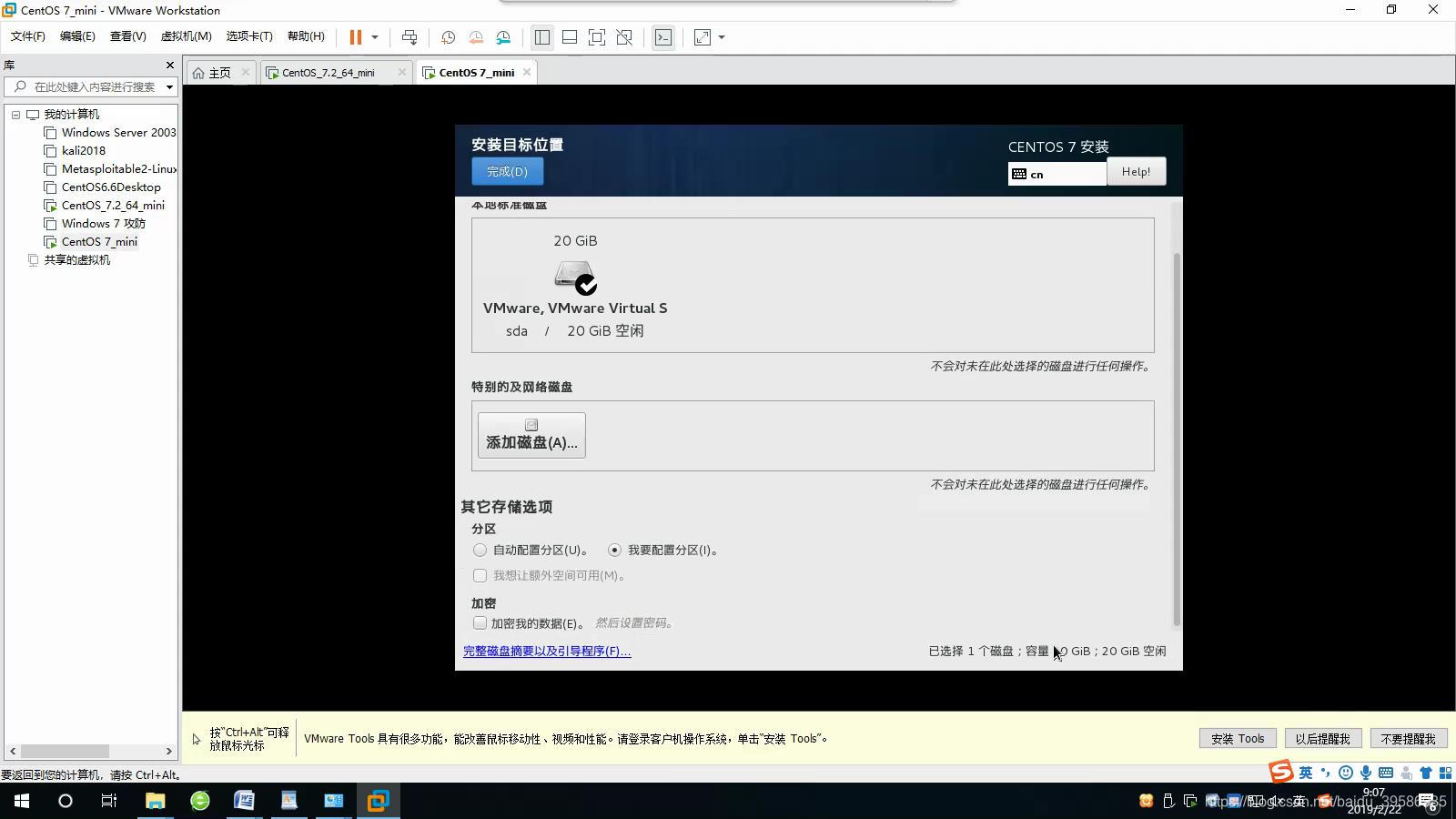Viewport: 1456px width, 819px height.
Task: Select the 我要配置分区(I) radio button
Action: click(615, 550)
